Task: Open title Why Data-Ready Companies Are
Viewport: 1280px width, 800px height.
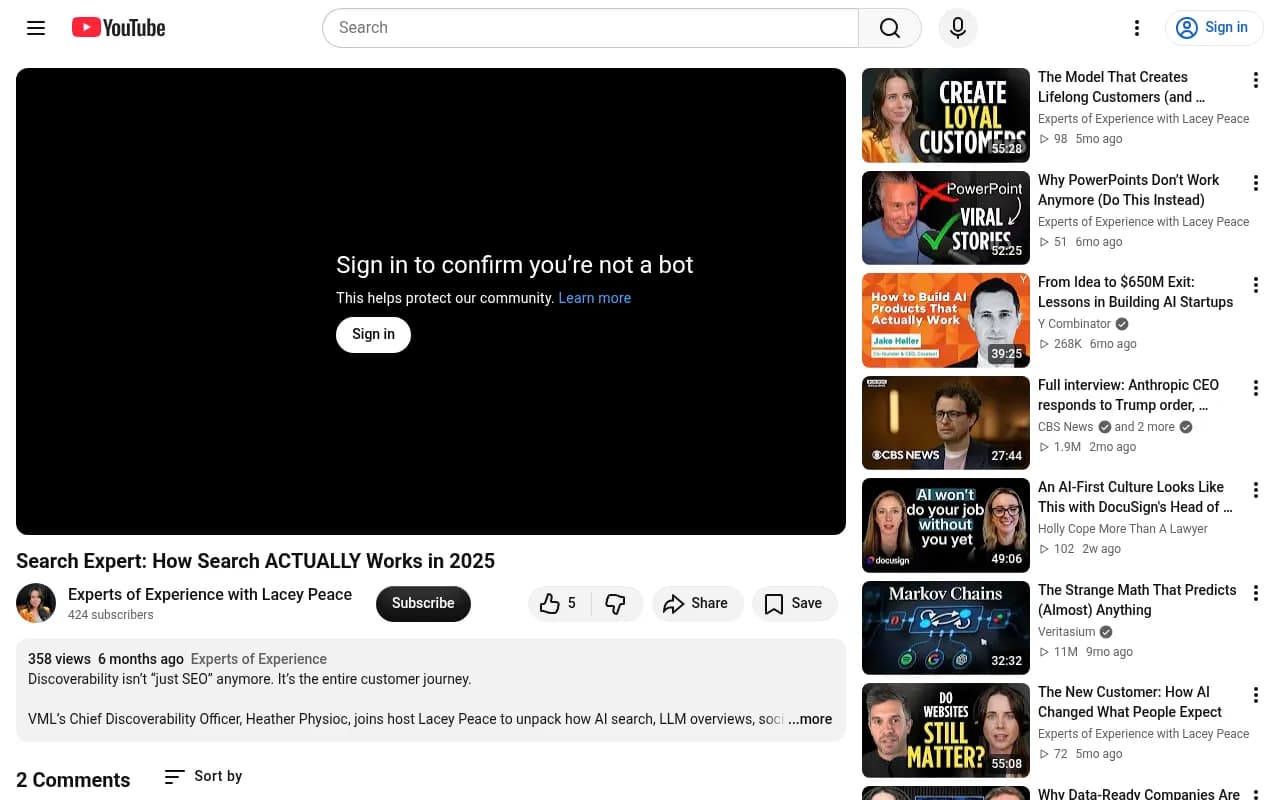Action: pyautogui.click(x=1139, y=794)
